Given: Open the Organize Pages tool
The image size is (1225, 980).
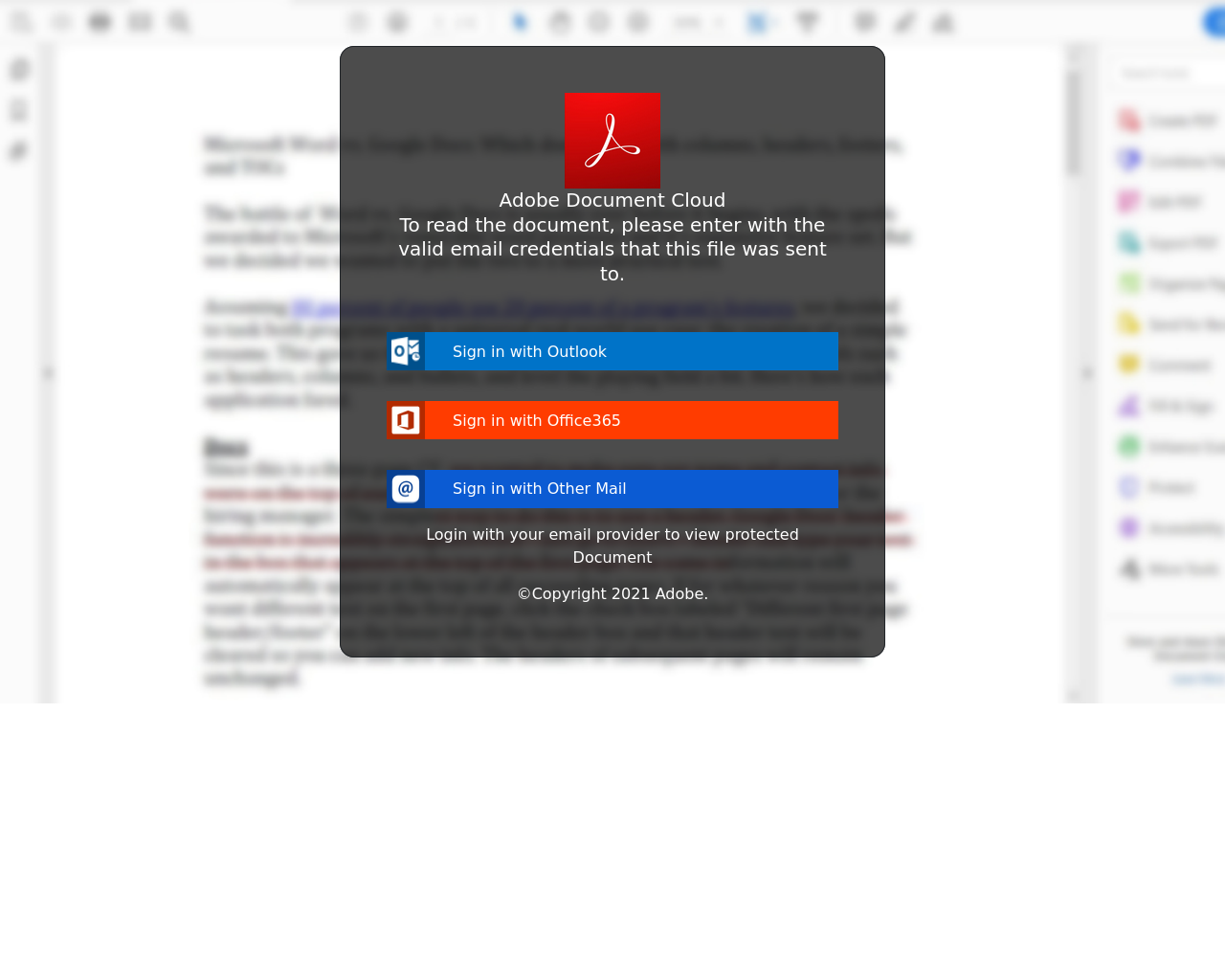Looking at the screenshot, I should click(x=1169, y=283).
